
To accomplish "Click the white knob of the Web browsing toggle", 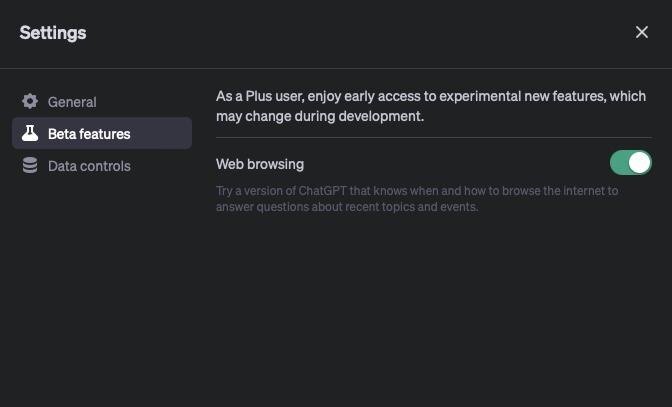I will tap(640, 162).
